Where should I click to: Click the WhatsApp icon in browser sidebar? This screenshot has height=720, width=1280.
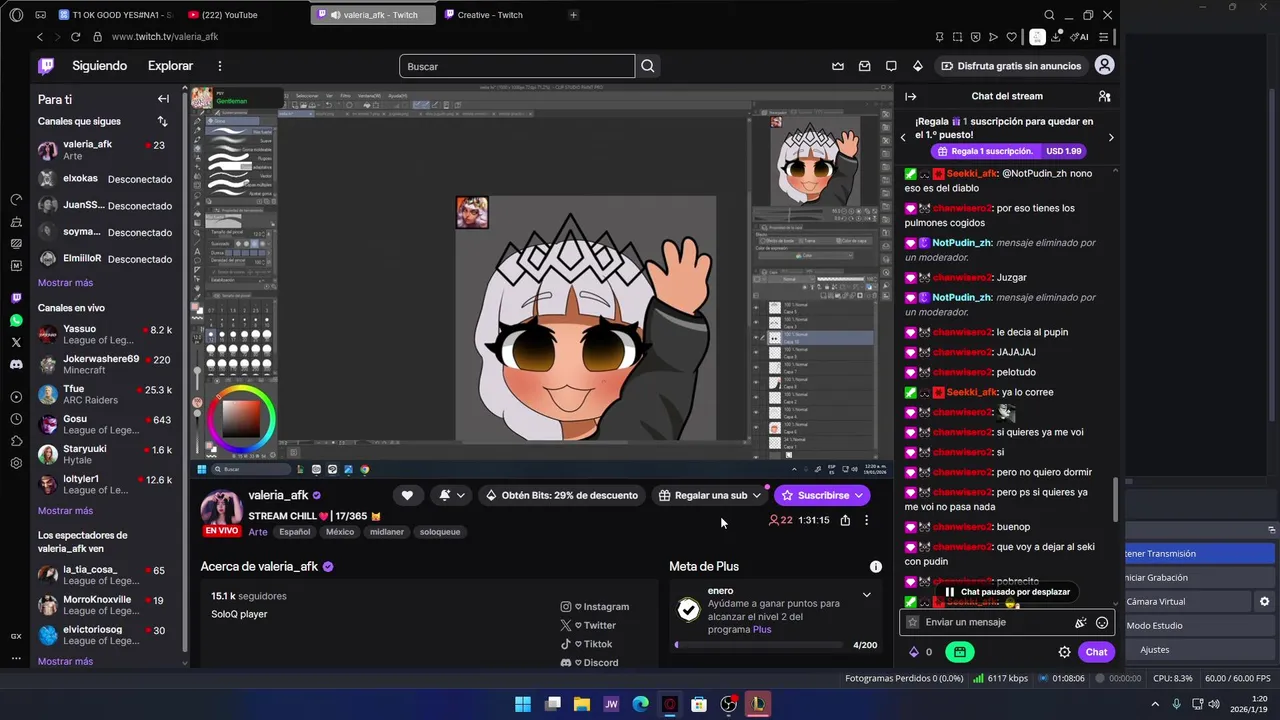coord(16,321)
